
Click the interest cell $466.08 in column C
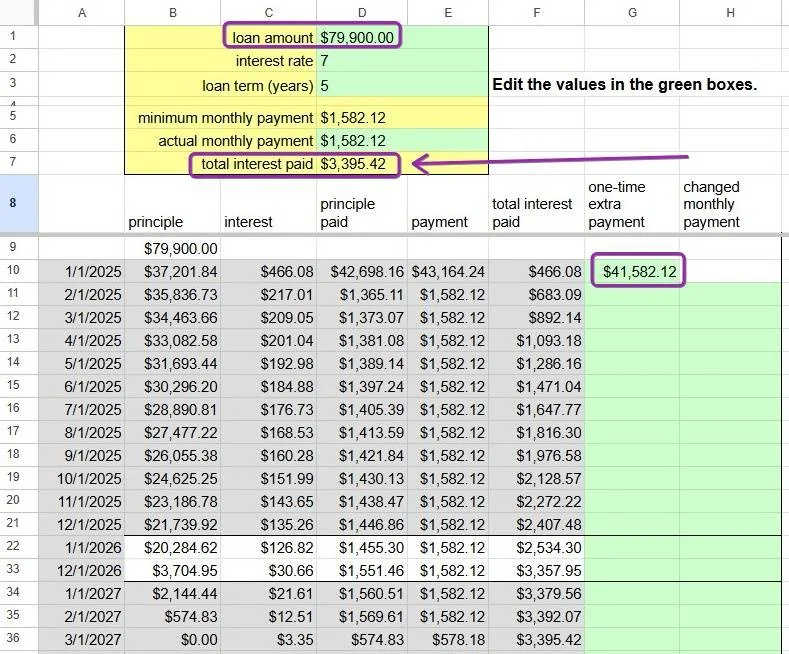point(269,272)
